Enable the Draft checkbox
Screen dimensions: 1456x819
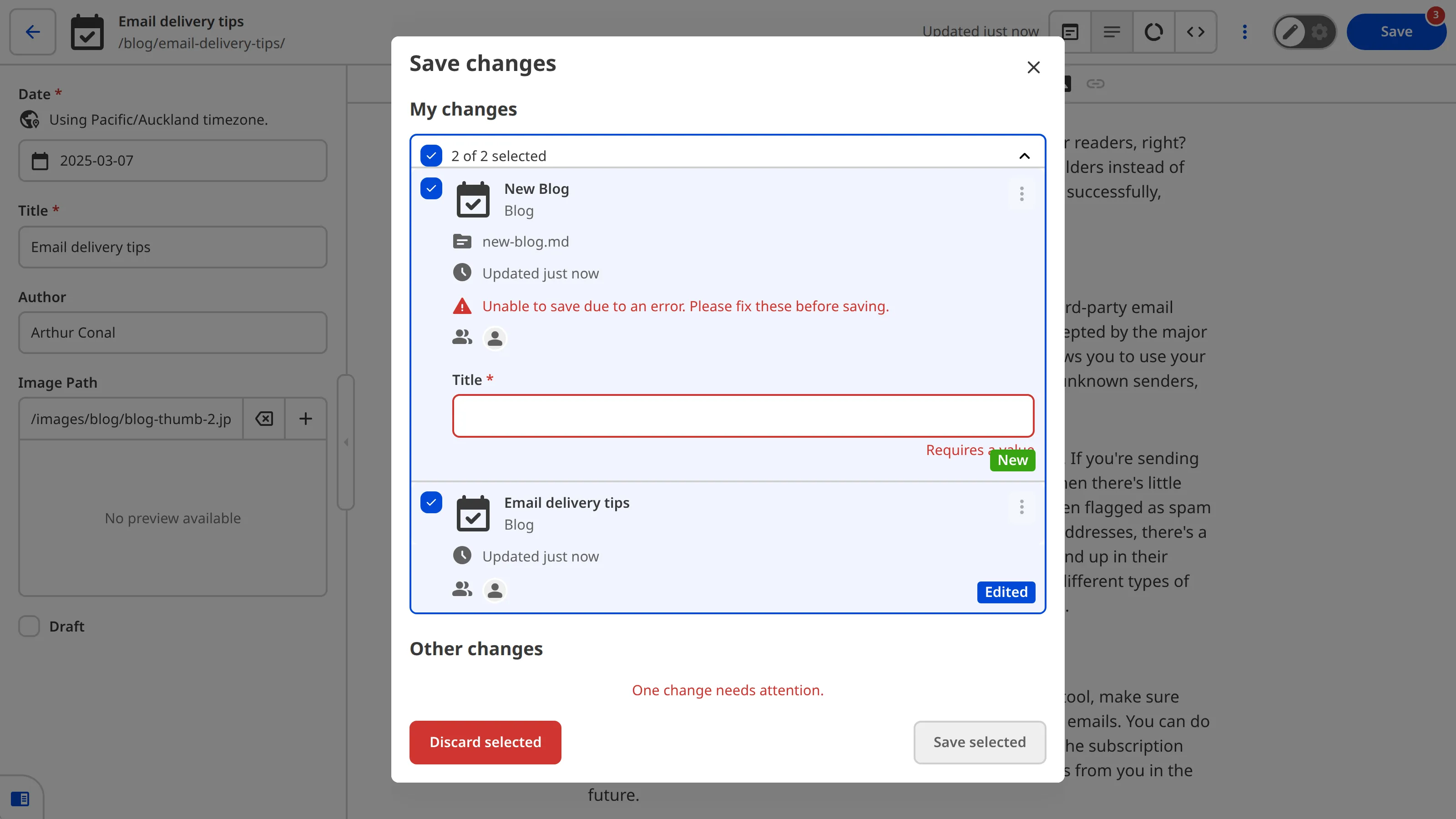click(x=29, y=626)
